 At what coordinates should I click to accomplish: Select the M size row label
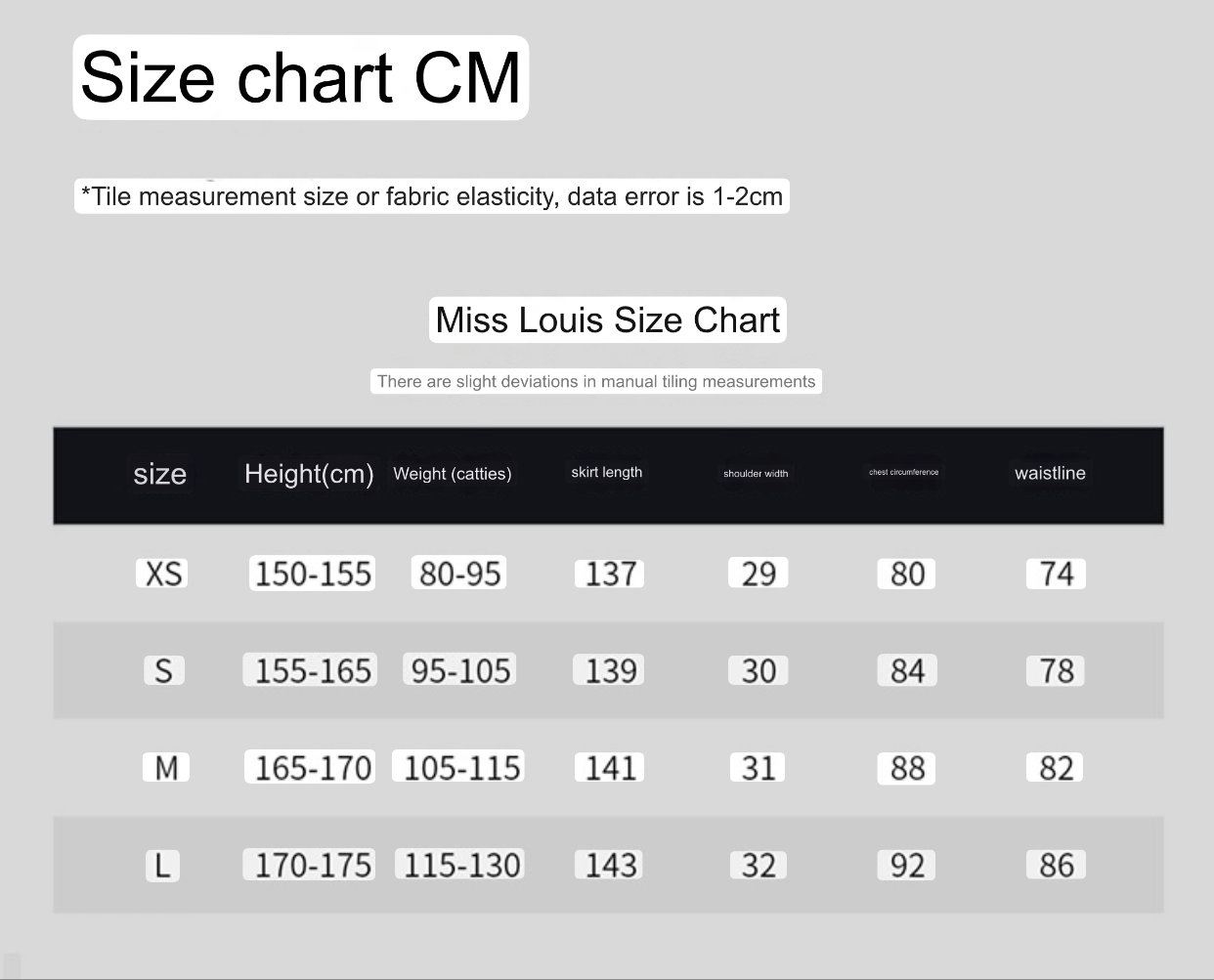[165, 767]
